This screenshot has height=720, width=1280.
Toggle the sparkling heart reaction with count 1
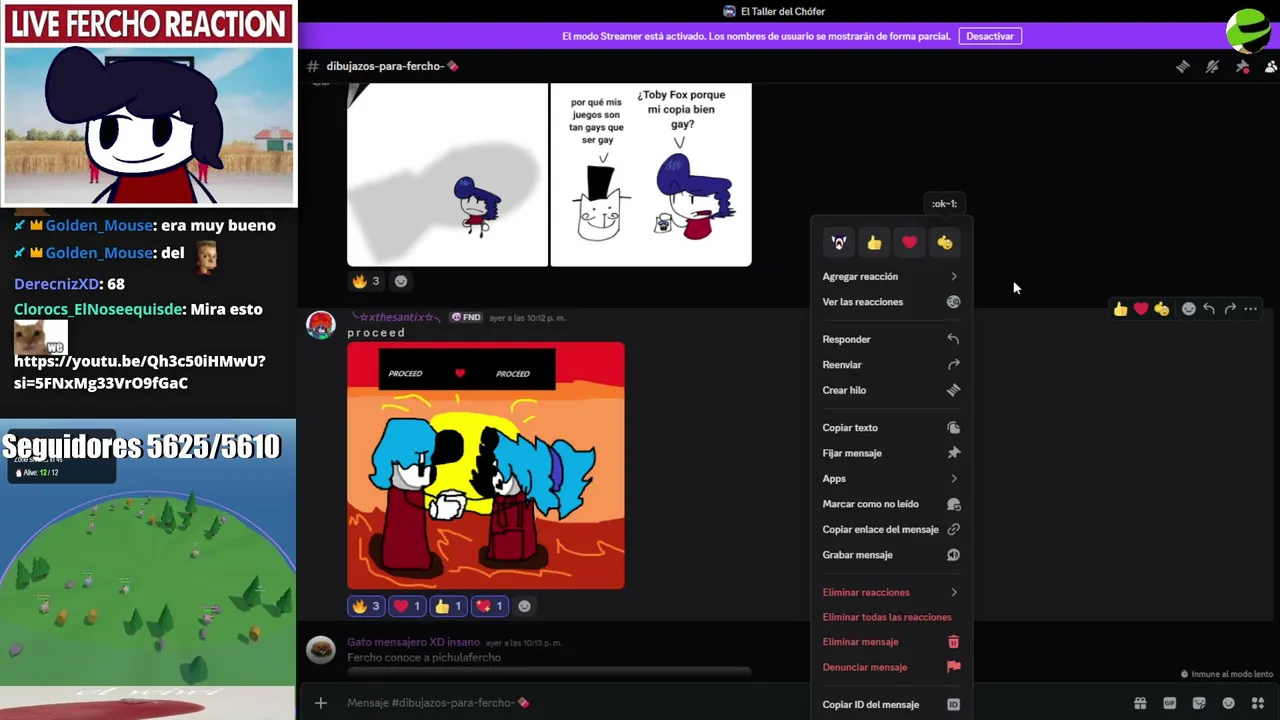point(489,606)
